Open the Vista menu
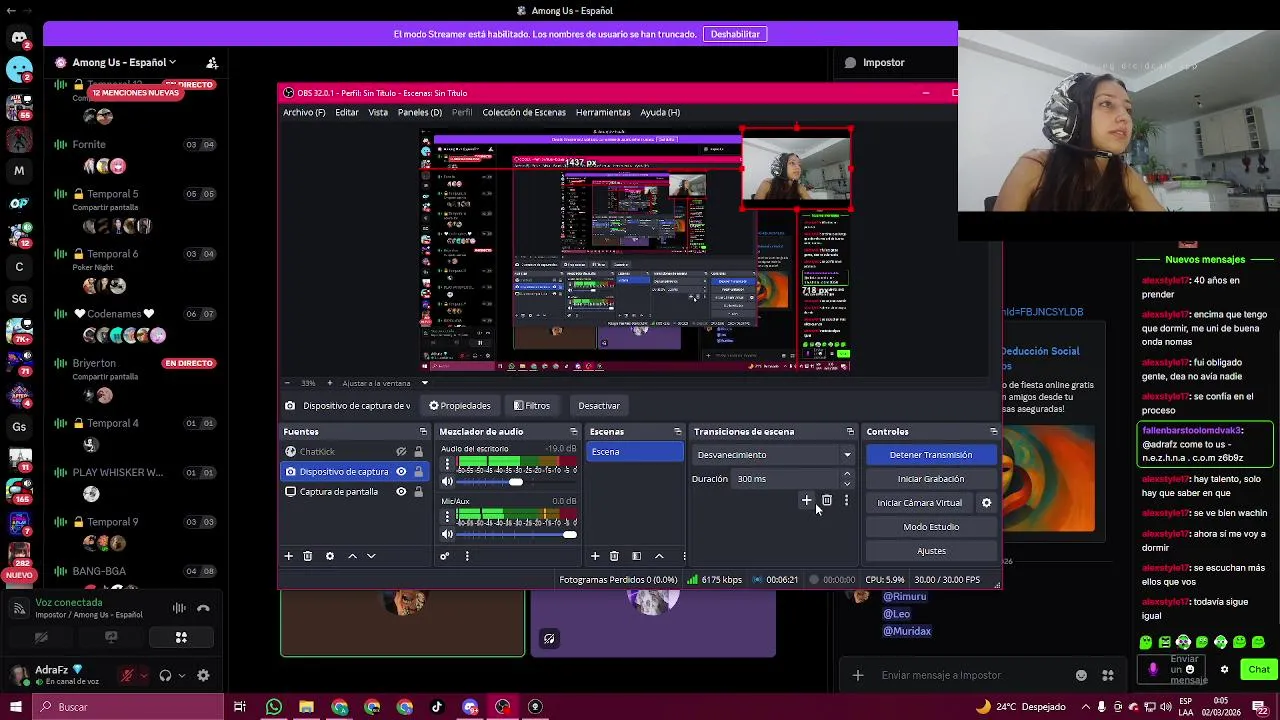 point(378,113)
